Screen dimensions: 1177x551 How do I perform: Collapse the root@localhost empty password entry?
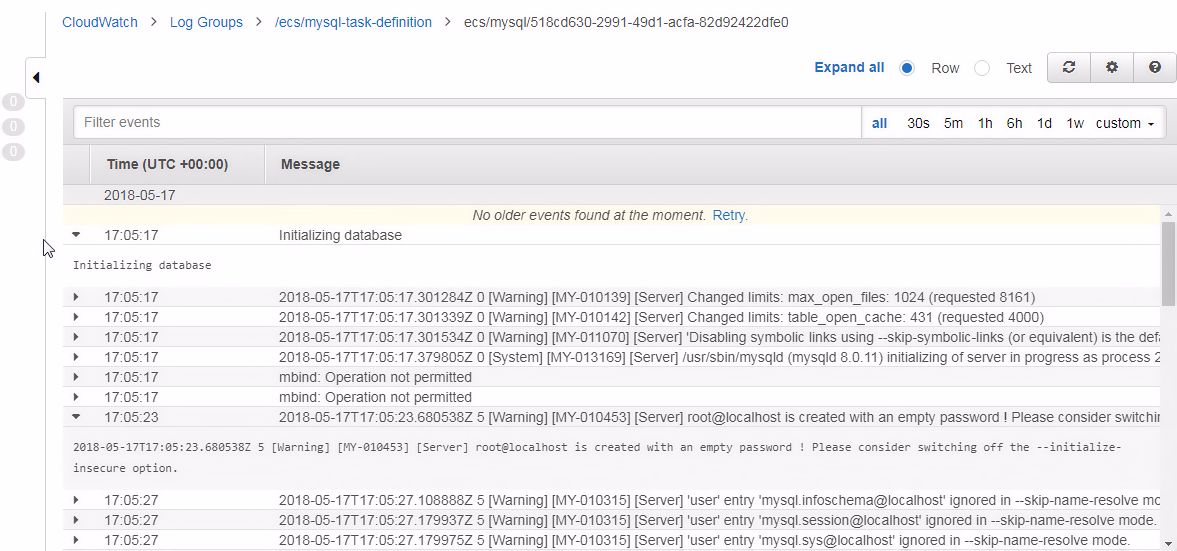[76, 417]
